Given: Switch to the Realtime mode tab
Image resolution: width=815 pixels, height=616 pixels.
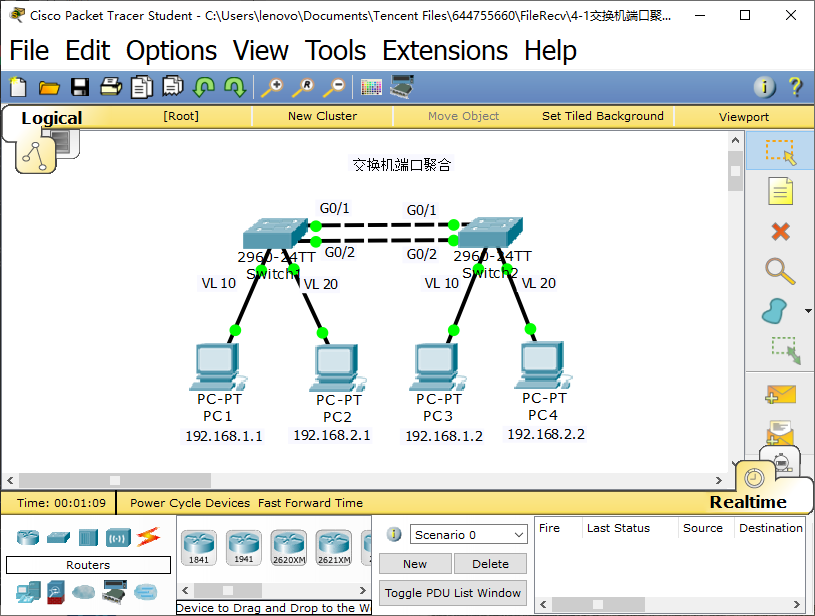Looking at the screenshot, I should 748,502.
